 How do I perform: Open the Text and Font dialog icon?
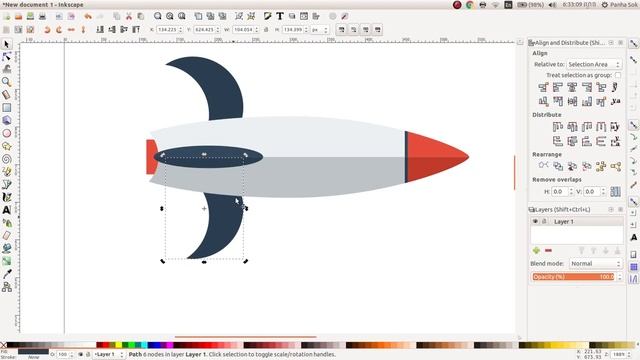(280, 16)
